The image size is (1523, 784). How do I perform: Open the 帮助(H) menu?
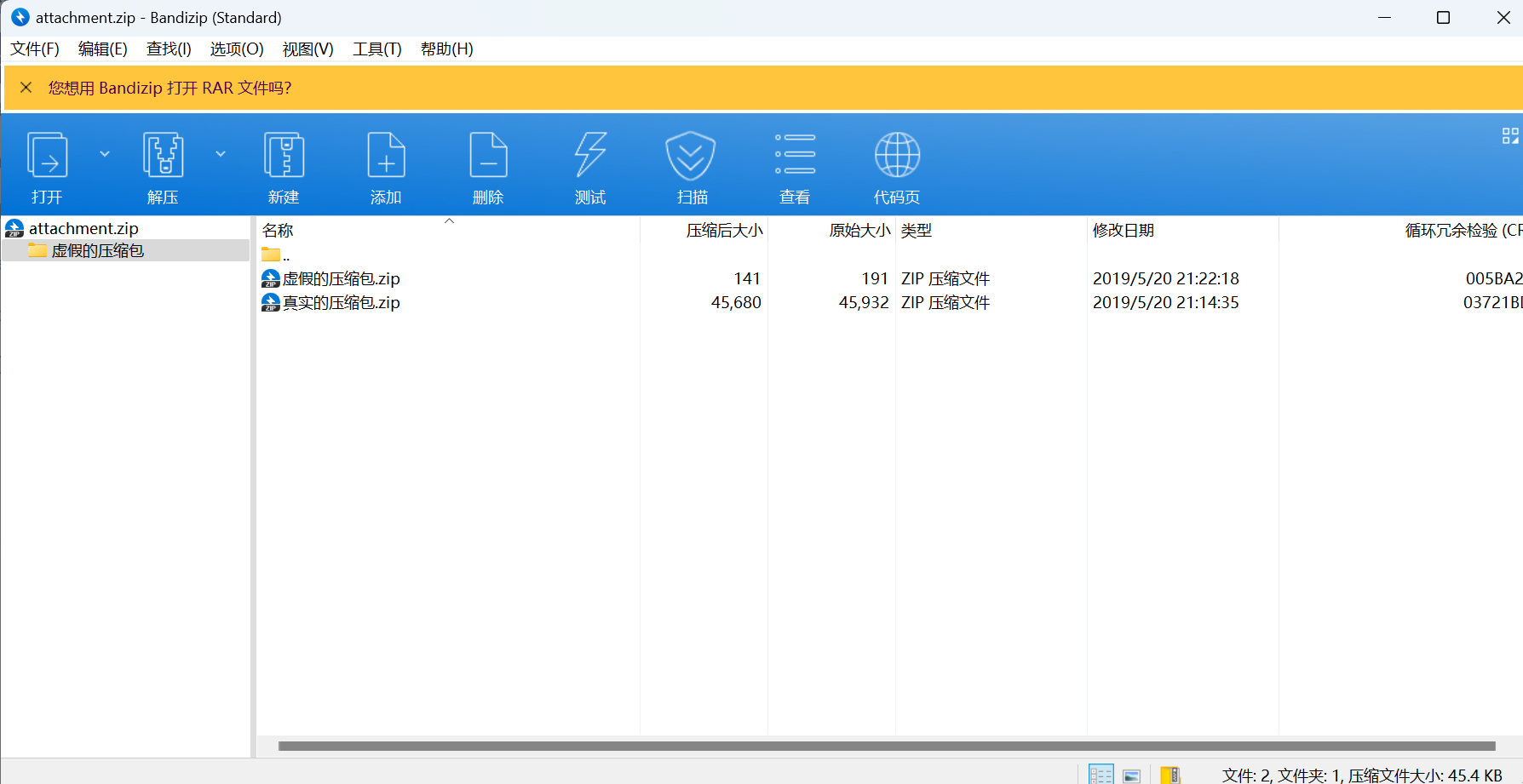447,49
